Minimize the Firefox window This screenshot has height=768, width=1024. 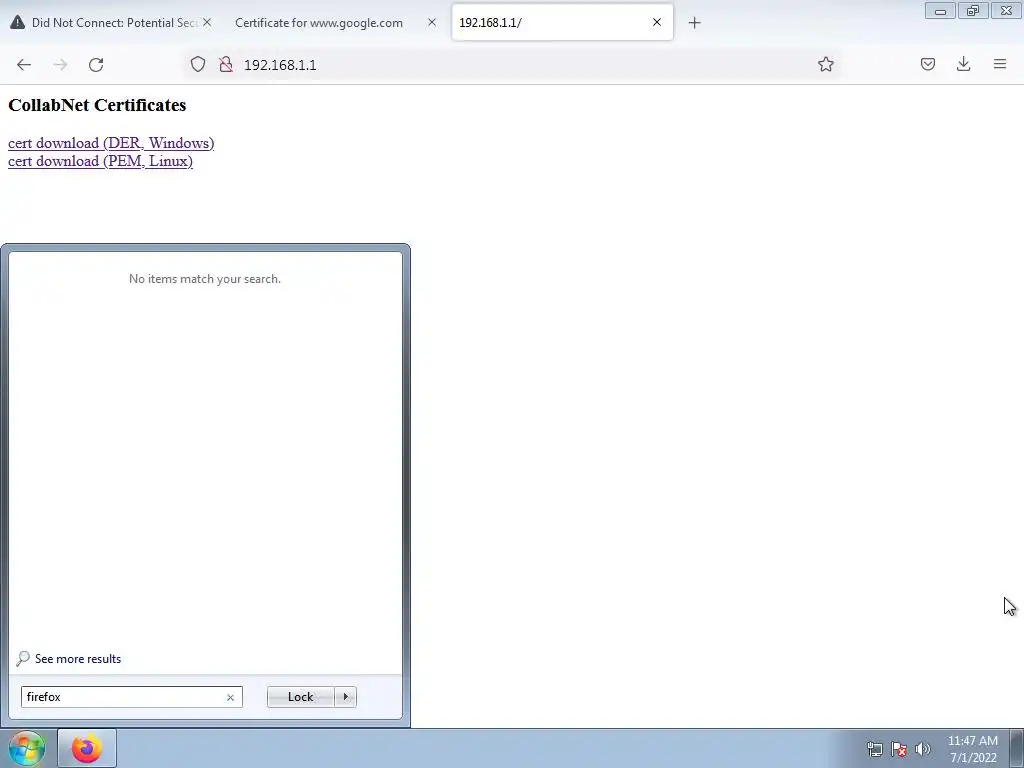pyautogui.click(x=940, y=11)
